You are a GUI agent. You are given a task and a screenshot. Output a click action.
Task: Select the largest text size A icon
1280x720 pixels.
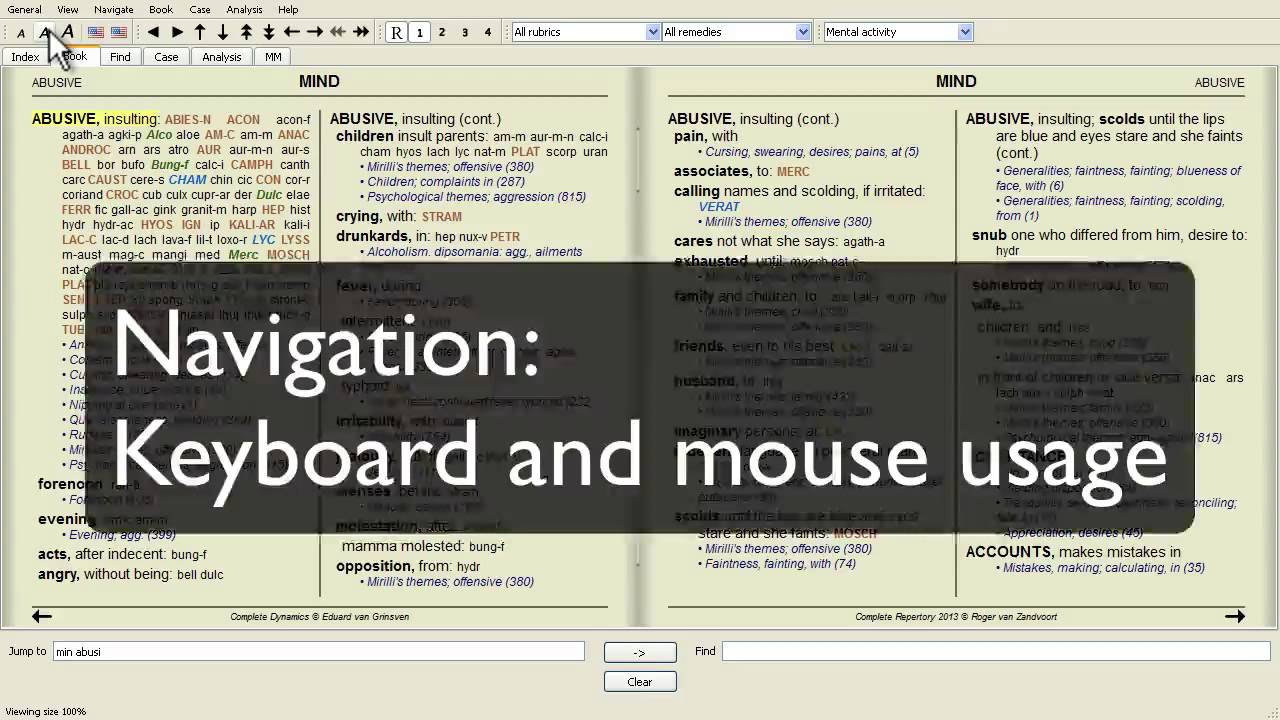click(67, 33)
